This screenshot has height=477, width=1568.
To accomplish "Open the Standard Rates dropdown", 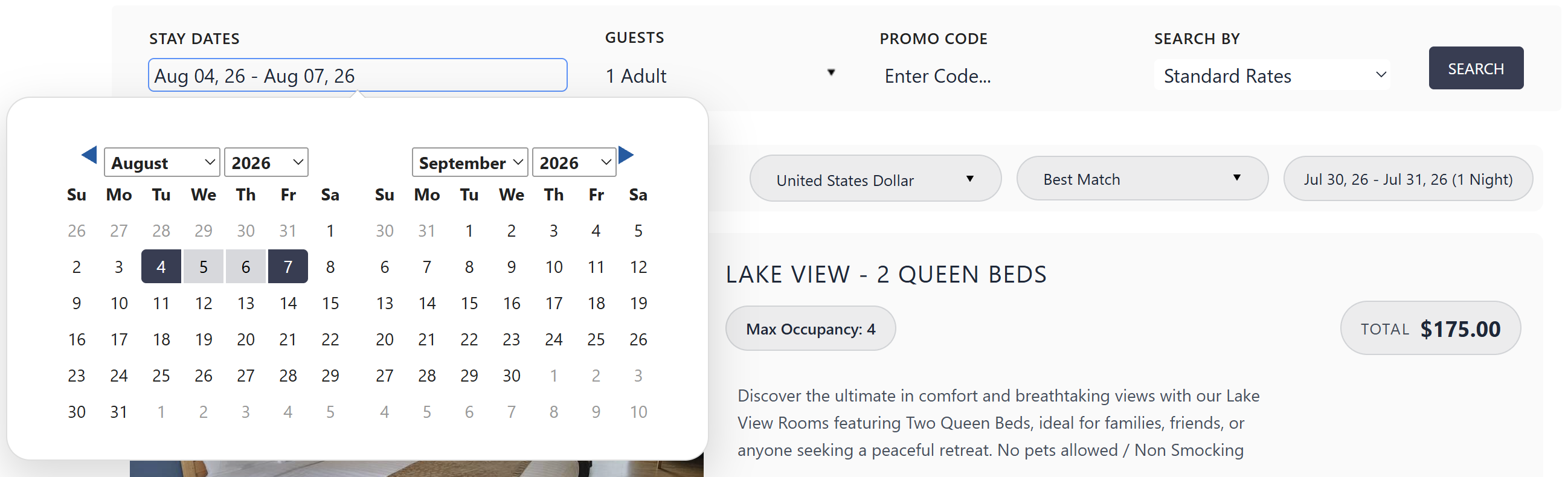I will [1271, 75].
